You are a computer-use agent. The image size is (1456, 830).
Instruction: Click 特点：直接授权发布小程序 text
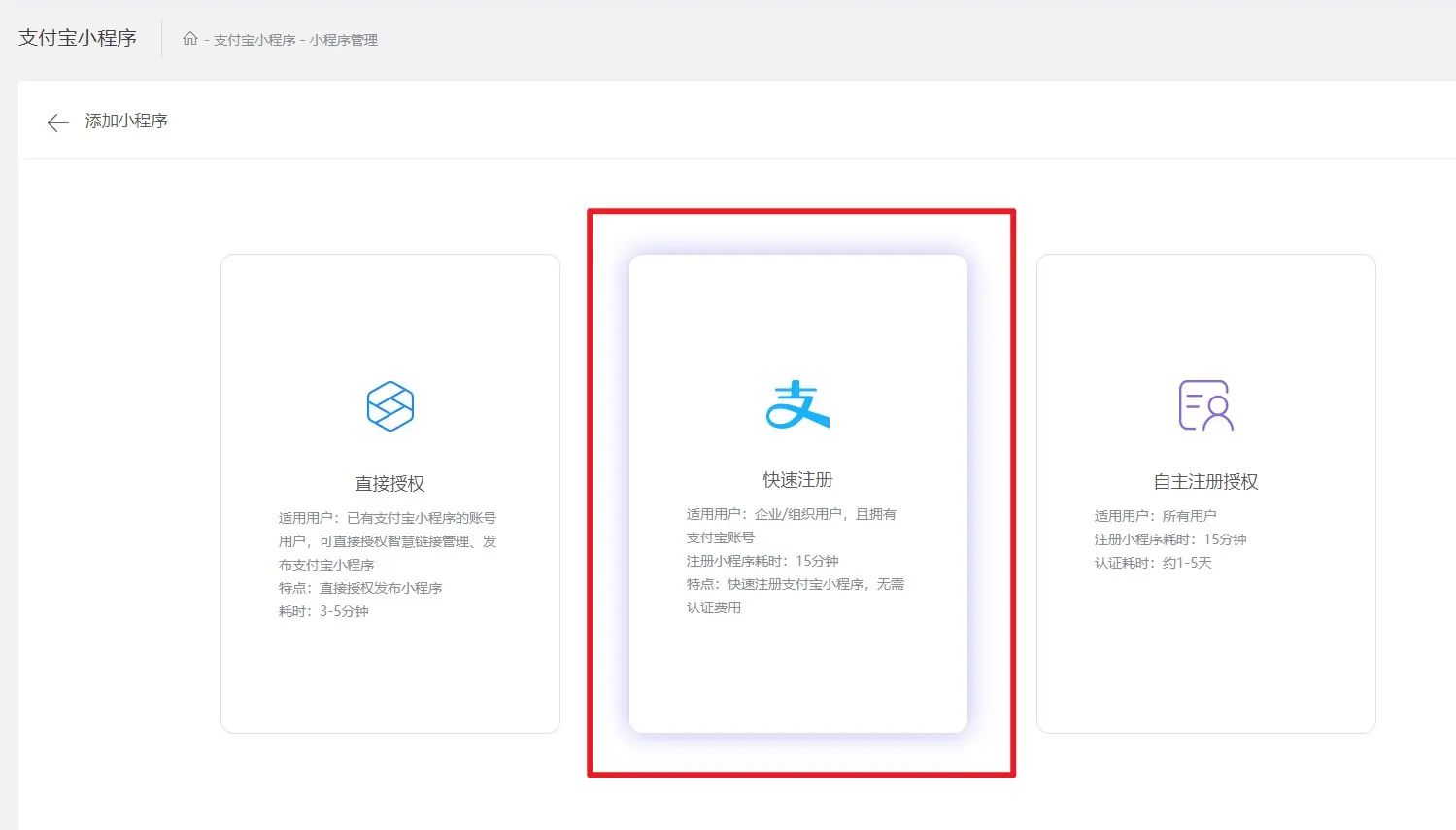click(360, 588)
